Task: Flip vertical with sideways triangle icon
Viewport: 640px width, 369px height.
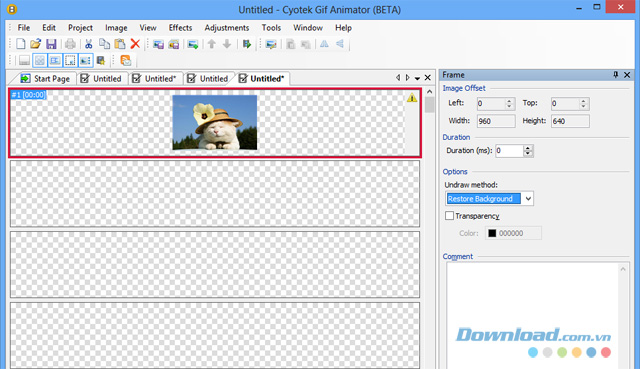Action: [x=340, y=44]
